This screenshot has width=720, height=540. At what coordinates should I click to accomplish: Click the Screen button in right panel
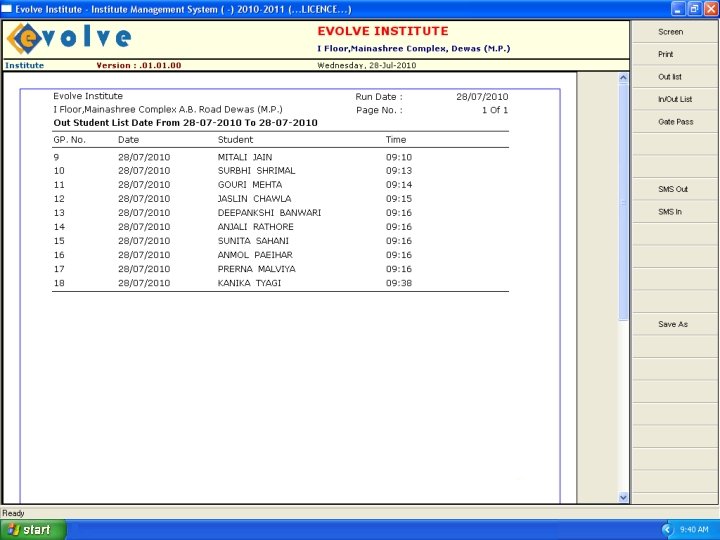click(674, 32)
